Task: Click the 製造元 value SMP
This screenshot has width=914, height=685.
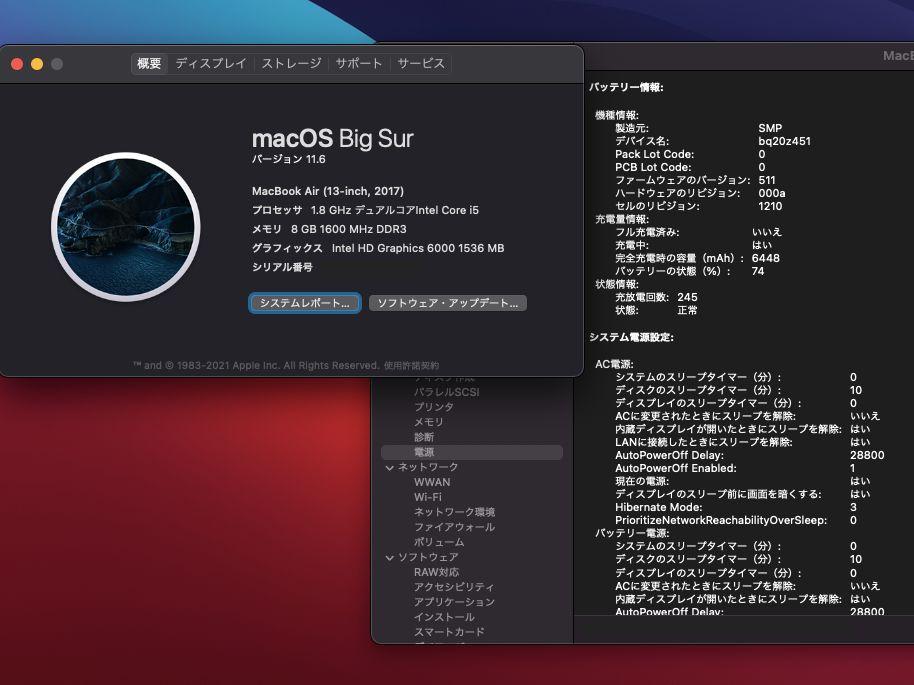Action: (770, 128)
